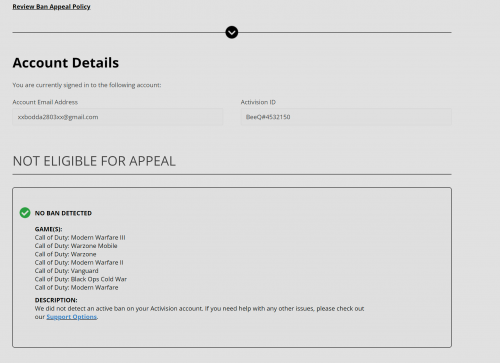The width and height of the screenshot is (500, 363).
Task: Select the 'DESCRIPTION:' label
Action: pos(56,300)
